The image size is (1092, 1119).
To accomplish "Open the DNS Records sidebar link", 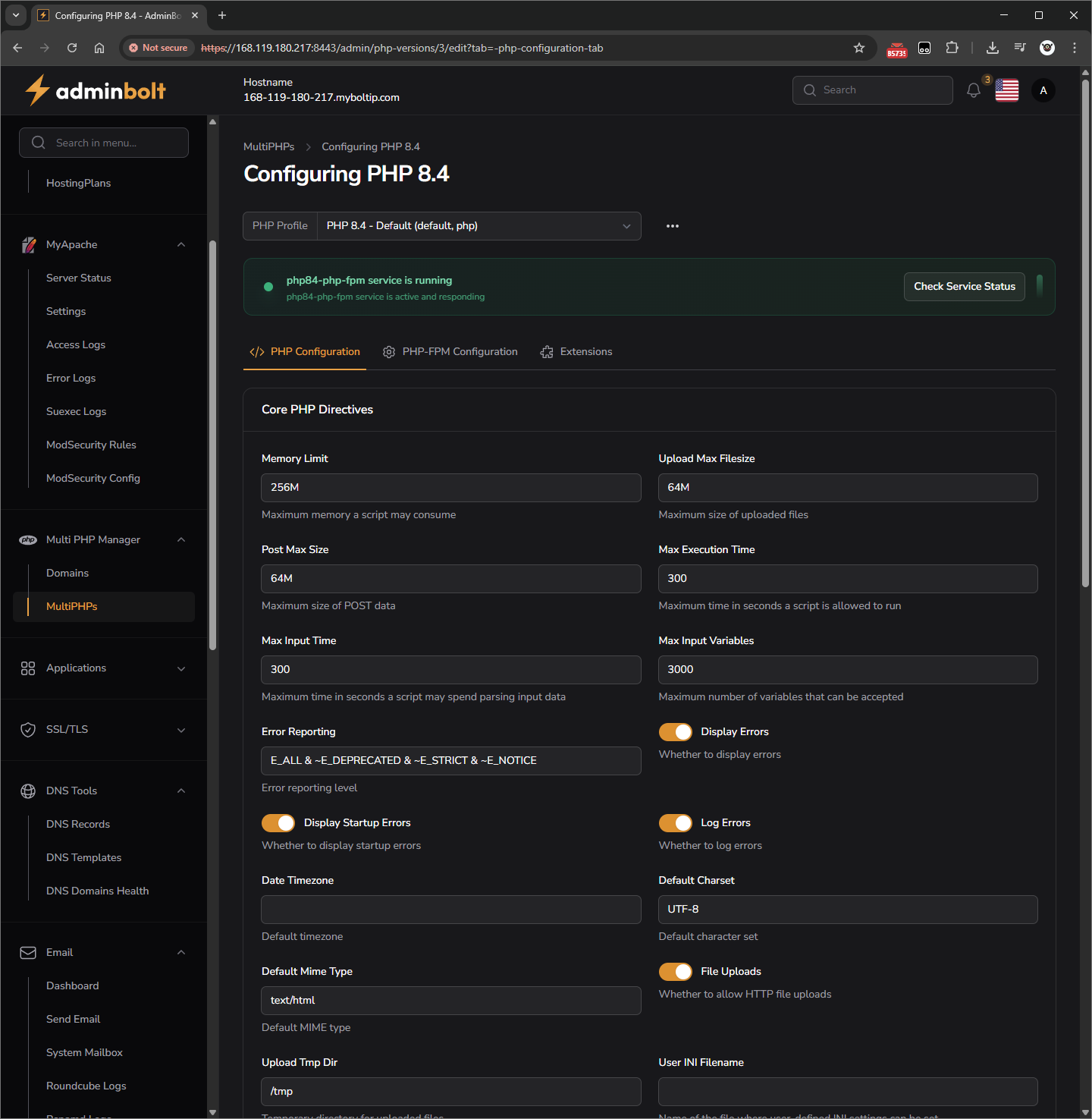I will (x=78, y=824).
